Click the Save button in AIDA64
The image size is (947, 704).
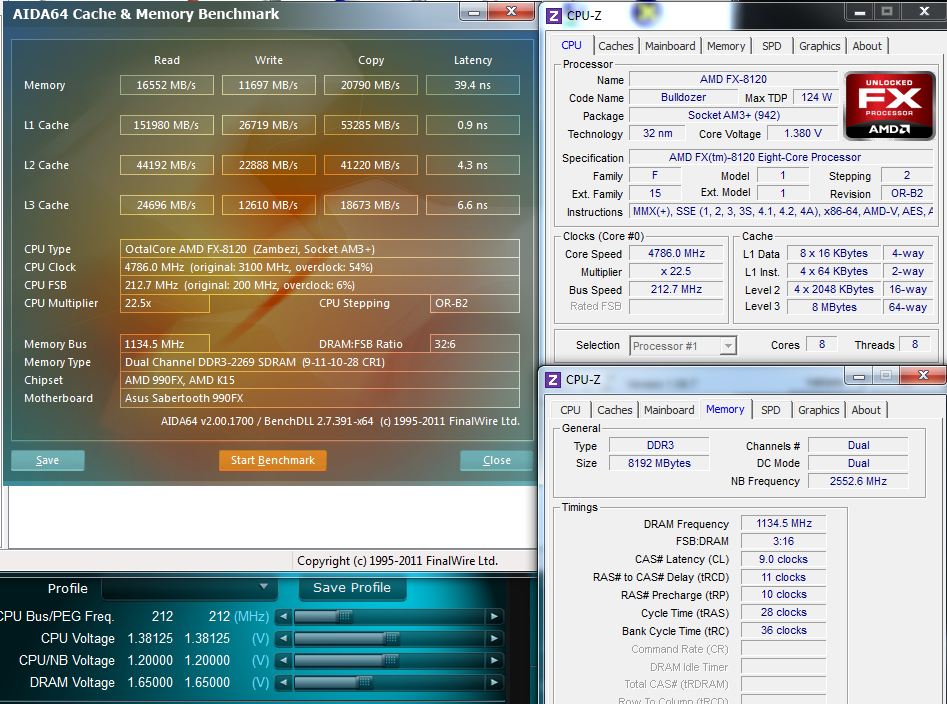[48, 461]
